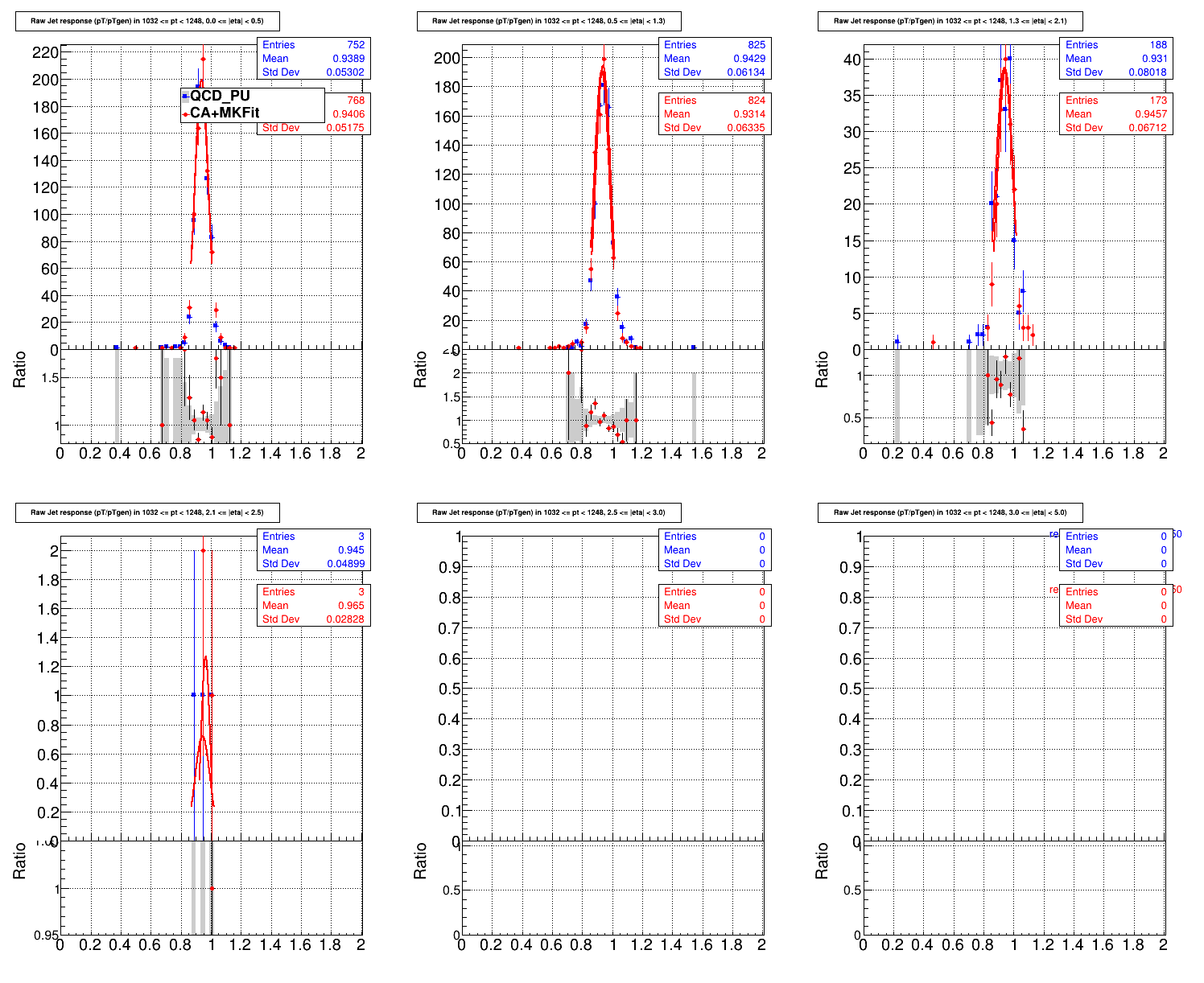Click the QCD_PU blue legend marker
The image size is (1204, 983).
185,97
